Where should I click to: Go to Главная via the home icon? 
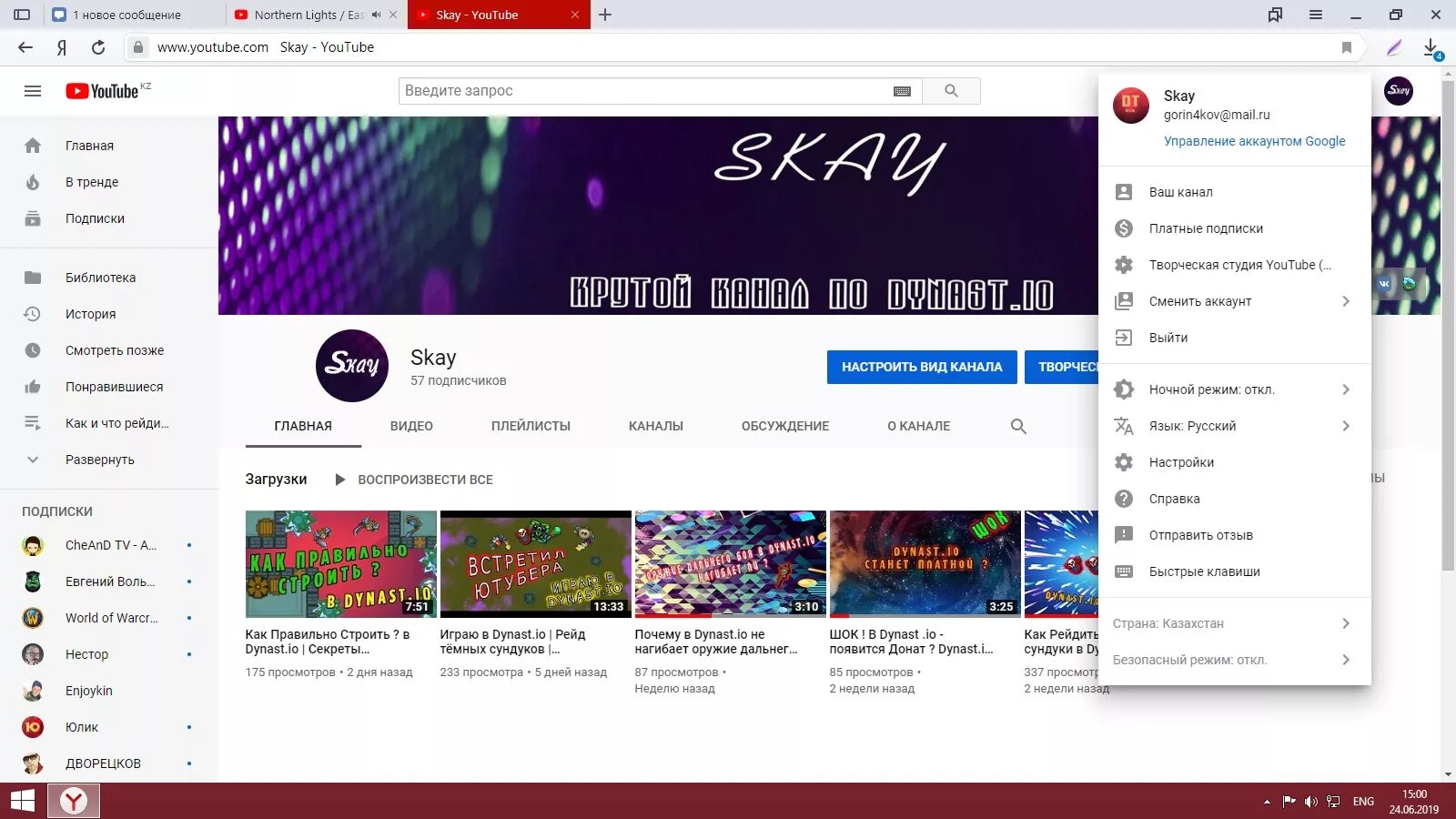(x=33, y=146)
